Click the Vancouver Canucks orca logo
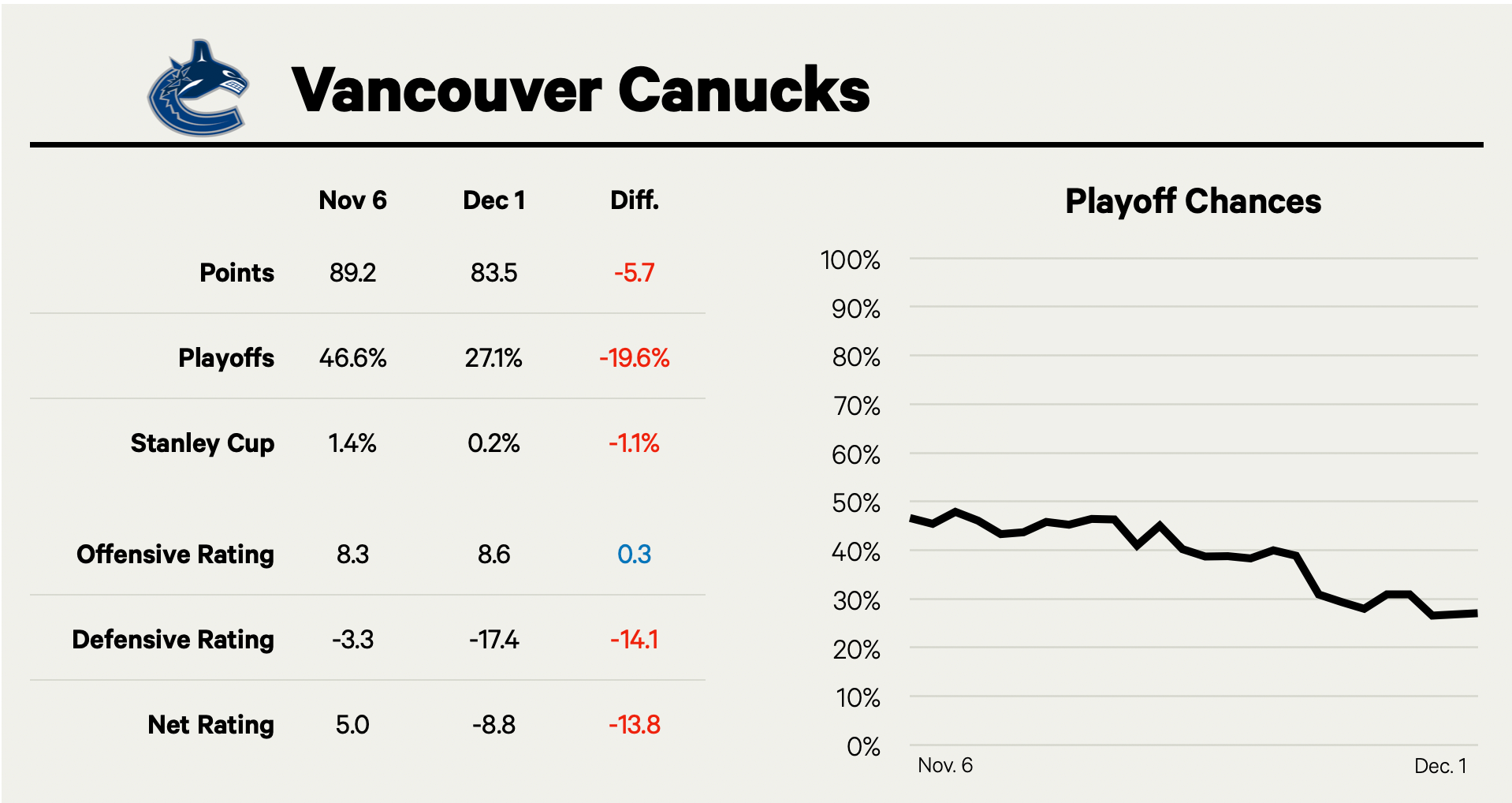 click(199, 88)
